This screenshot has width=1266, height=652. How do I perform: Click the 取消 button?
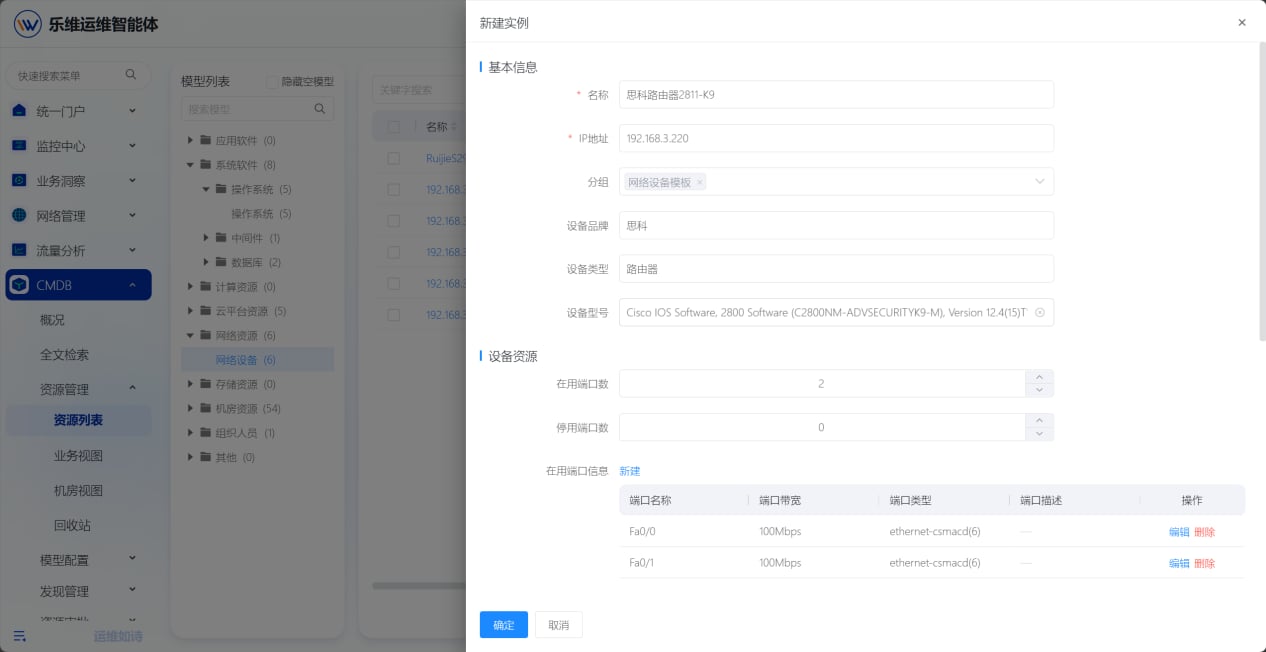[x=559, y=625]
